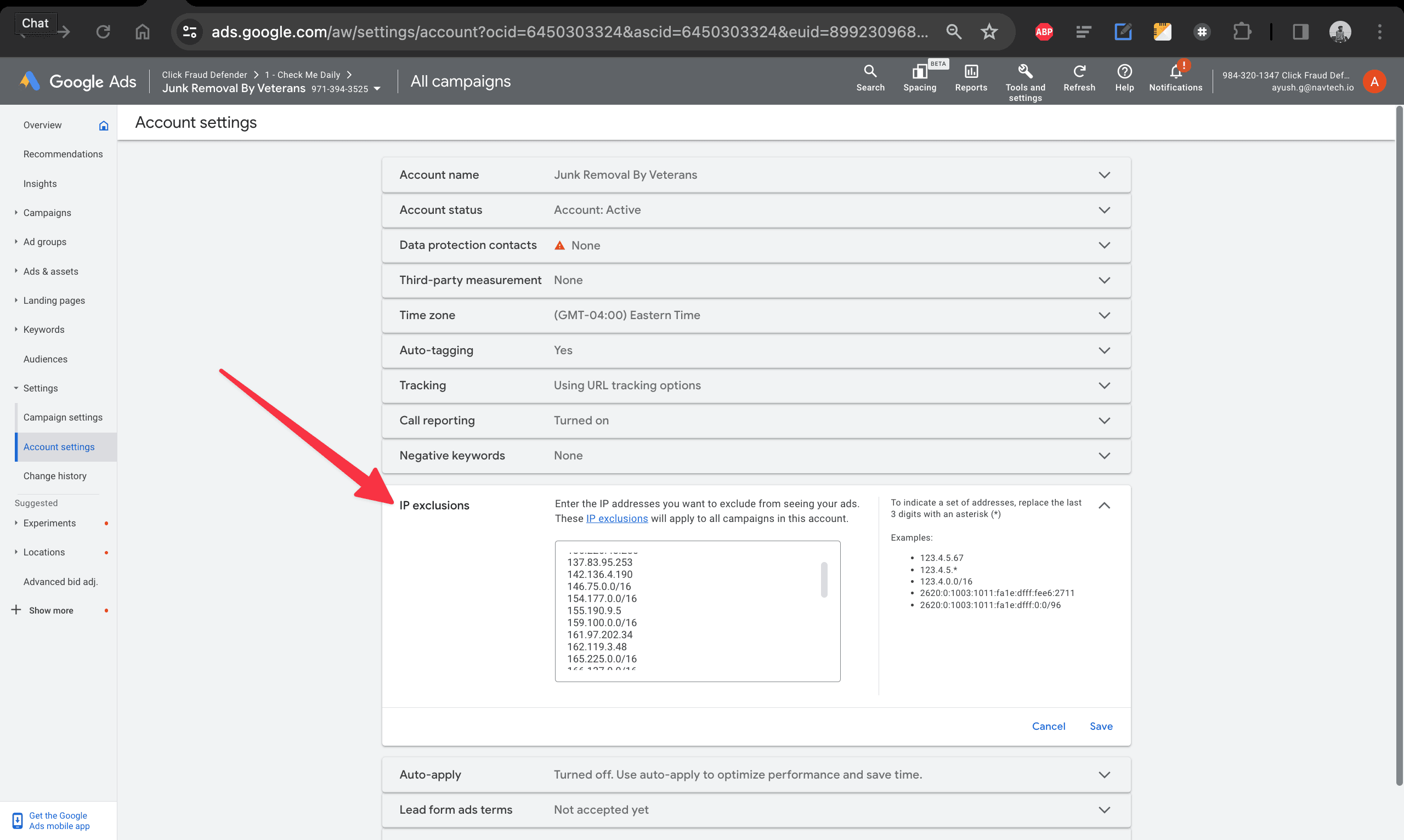Click the Google Ads logo
Image resolution: width=1404 pixels, height=840 pixels.
tap(78, 82)
